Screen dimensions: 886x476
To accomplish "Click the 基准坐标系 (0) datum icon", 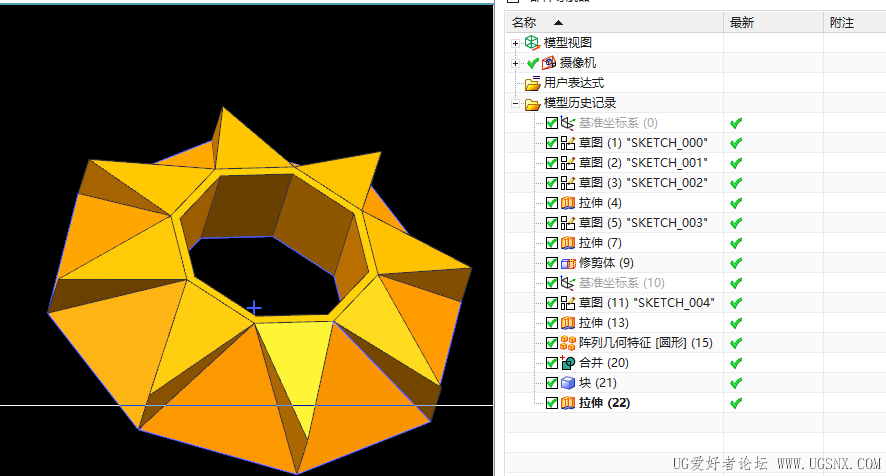I will 568,123.
